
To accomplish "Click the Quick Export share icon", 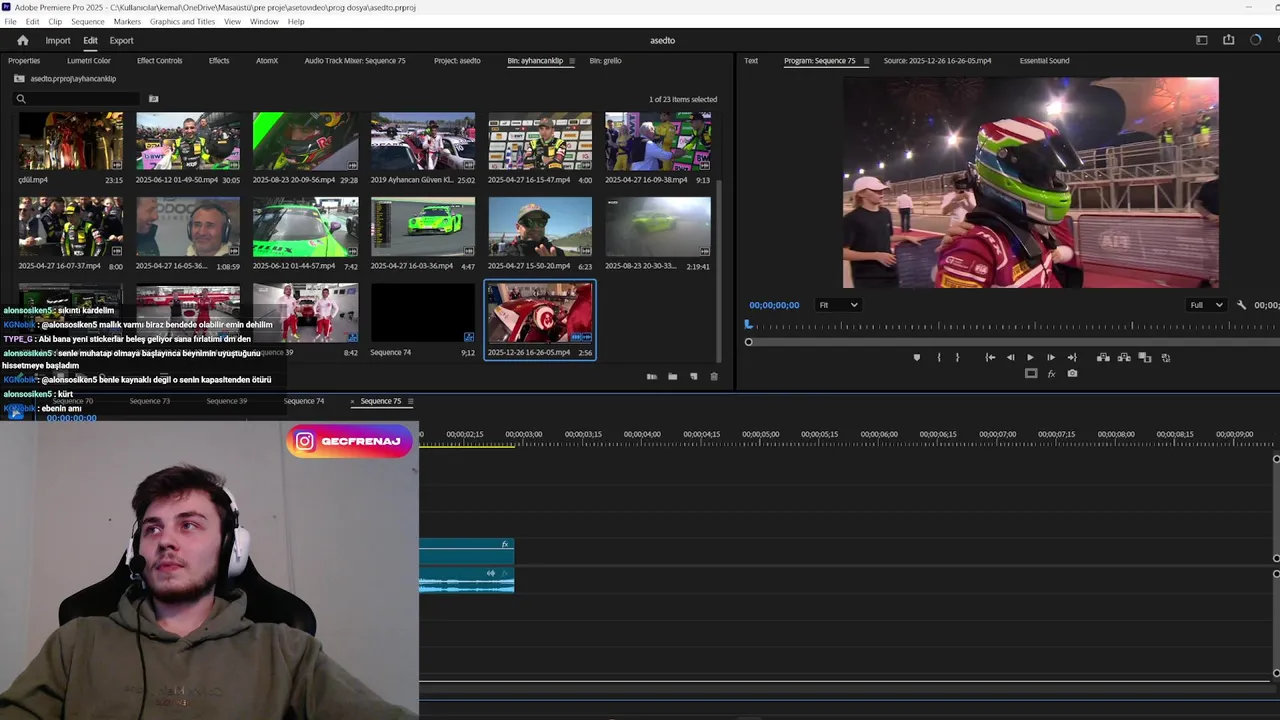I will tap(1228, 40).
